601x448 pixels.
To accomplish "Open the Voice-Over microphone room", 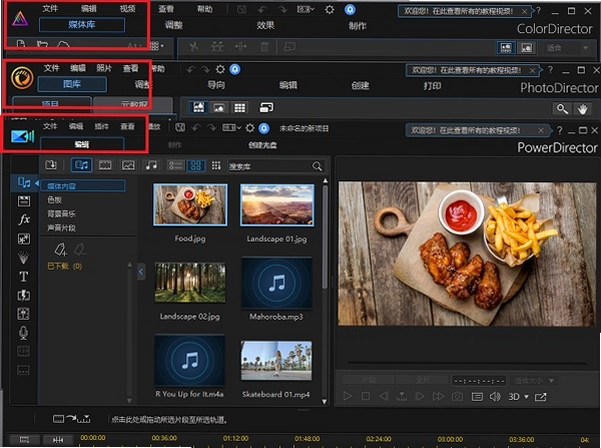I will coord(23,333).
